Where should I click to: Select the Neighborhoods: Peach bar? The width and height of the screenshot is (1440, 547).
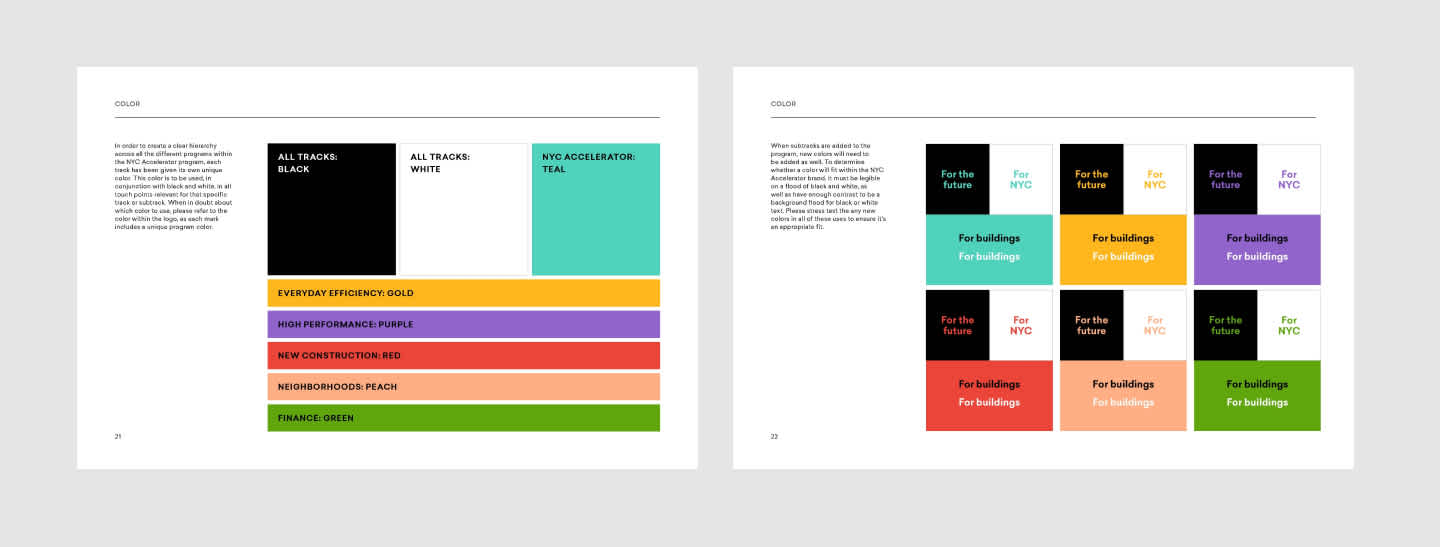coord(463,387)
